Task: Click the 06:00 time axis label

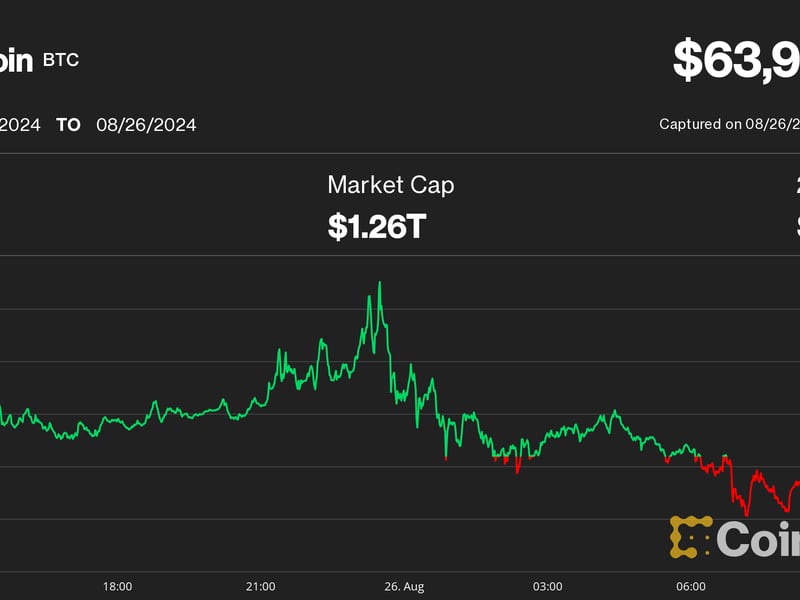Action: (x=691, y=586)
